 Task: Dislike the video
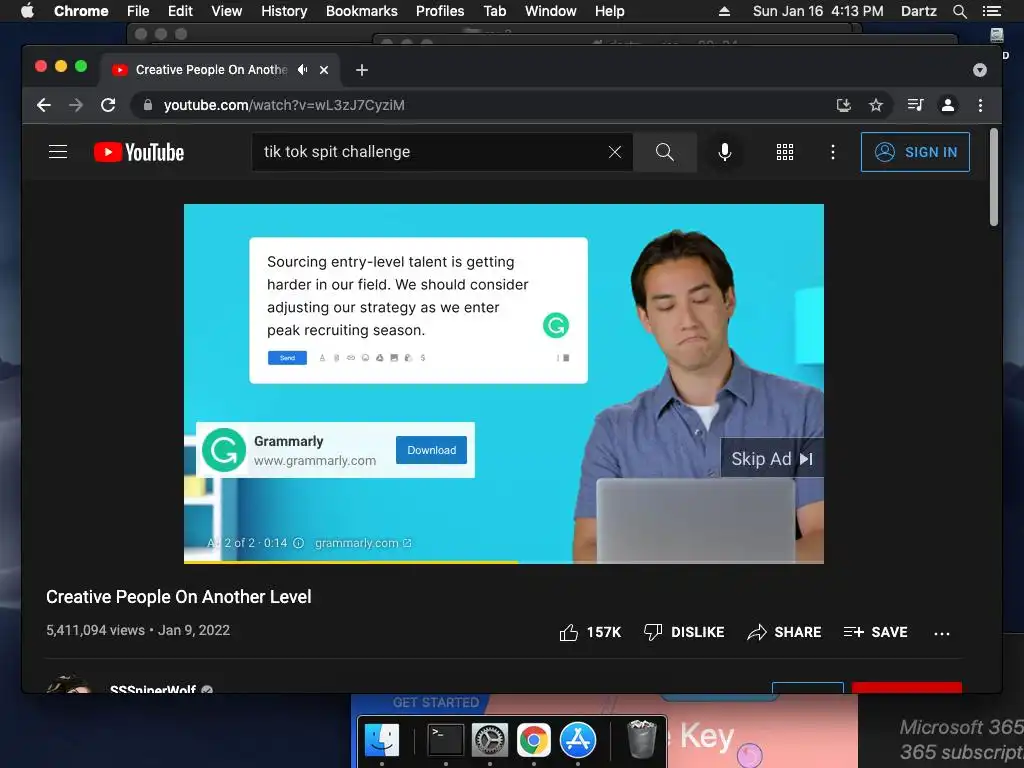coord(684,632)
